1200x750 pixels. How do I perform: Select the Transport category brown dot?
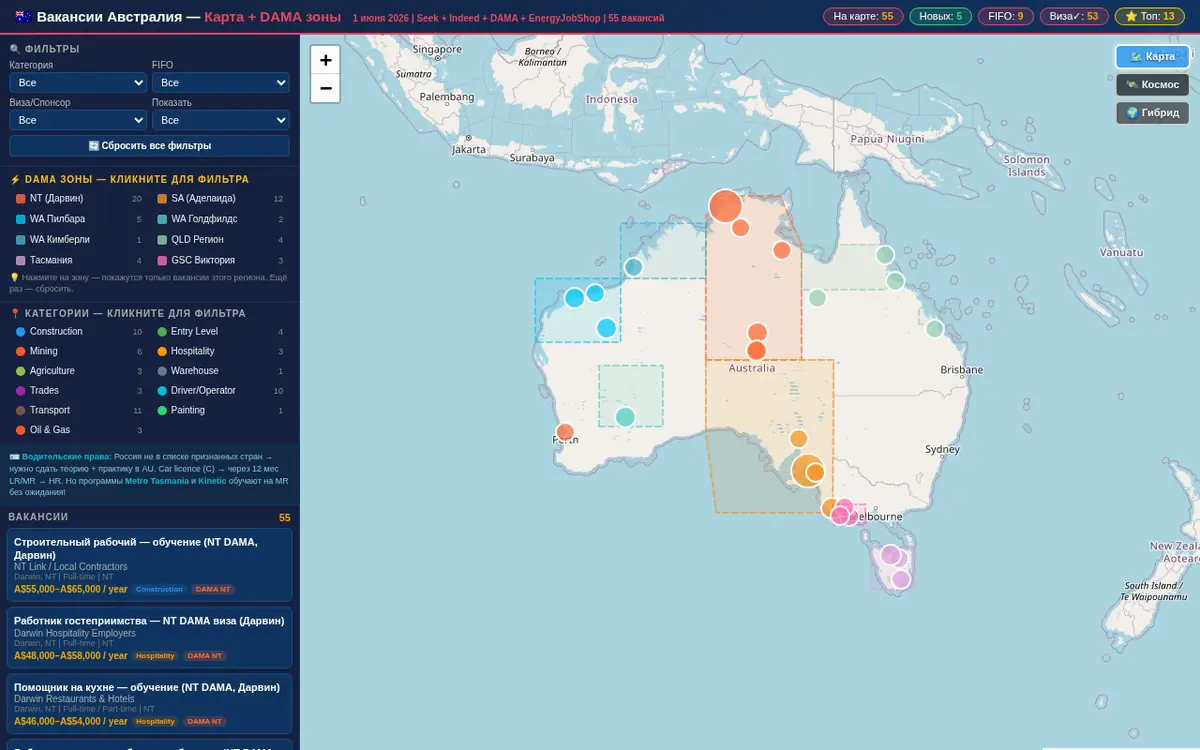pyautogui.click(x=21, y=411)
